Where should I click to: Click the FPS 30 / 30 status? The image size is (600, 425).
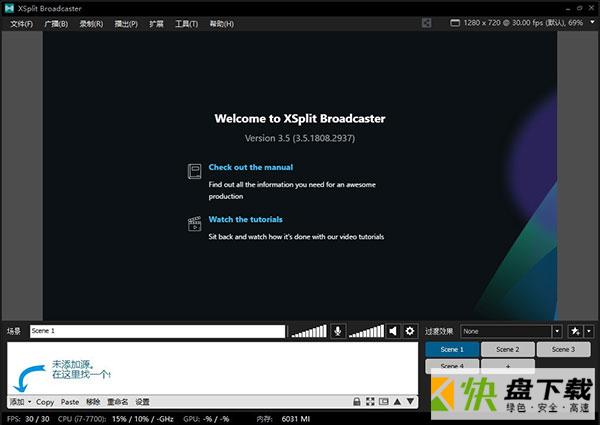point(28,419)
